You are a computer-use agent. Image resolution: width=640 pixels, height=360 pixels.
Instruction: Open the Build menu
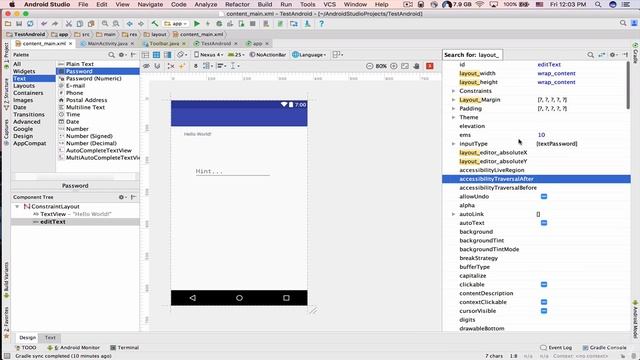pos(264,4)
